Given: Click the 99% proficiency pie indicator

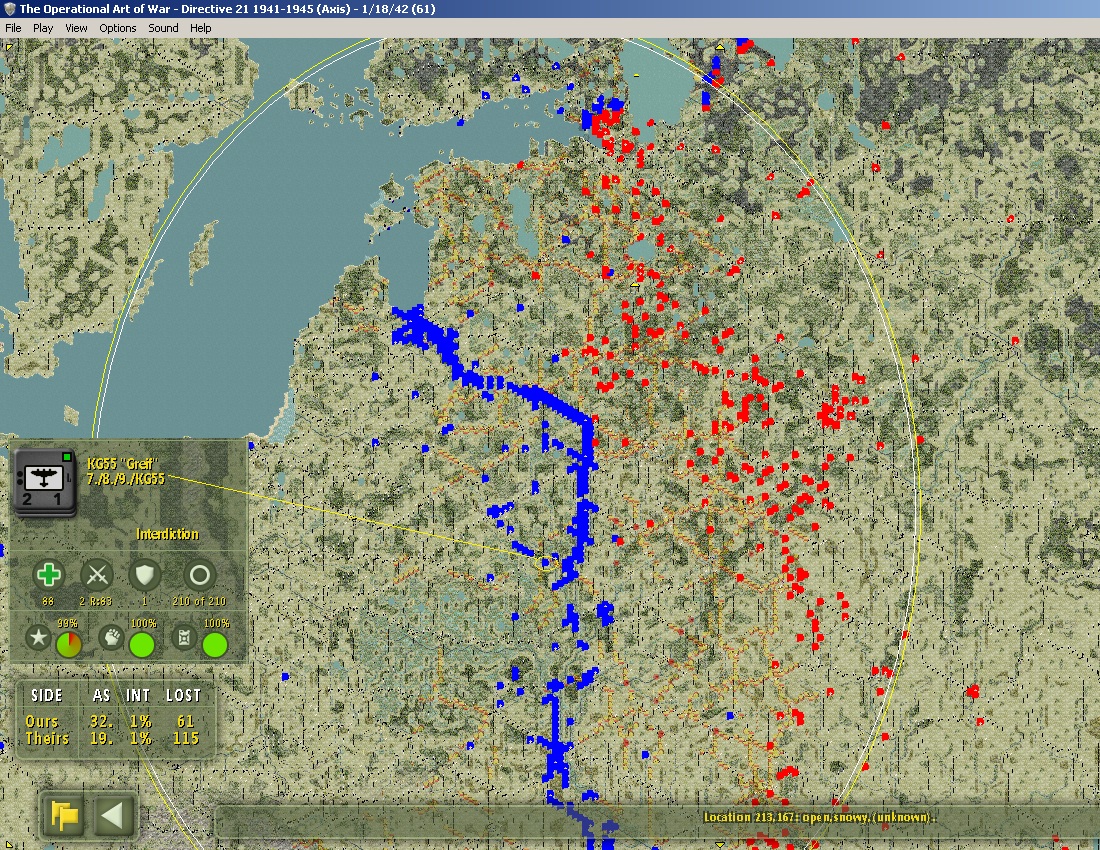Looking at the screenshot, I should tap(69, 645).
